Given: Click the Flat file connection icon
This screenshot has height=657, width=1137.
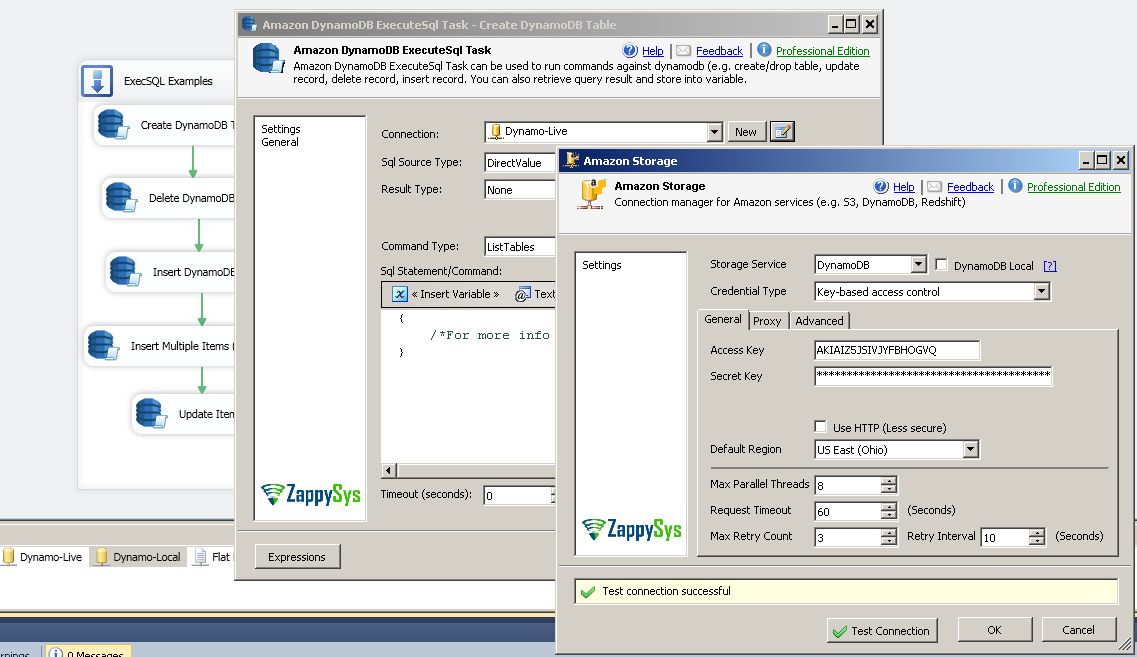Looking at the screenshot, I should pyautogui.click(x=200, y=556).
